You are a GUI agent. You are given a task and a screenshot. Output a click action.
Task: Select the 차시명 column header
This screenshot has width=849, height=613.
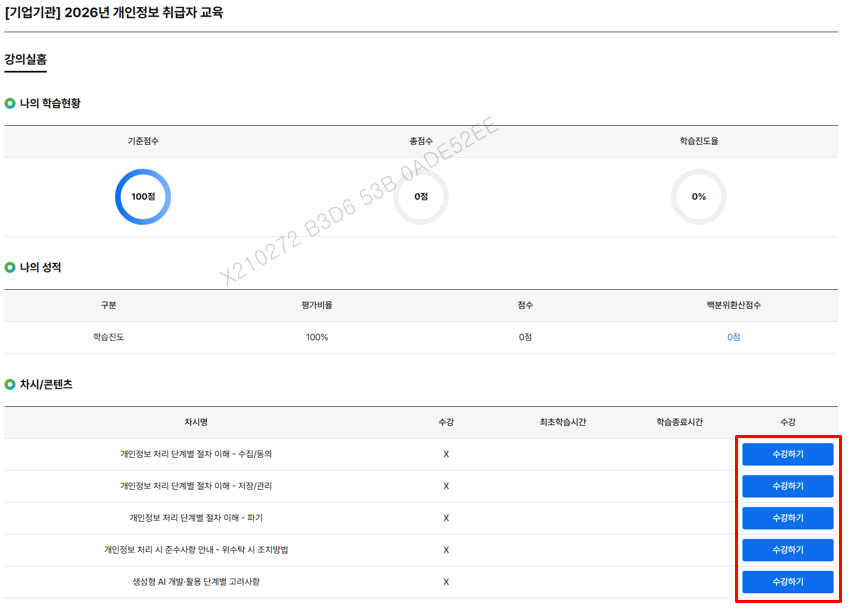click(x=195, y=423)
